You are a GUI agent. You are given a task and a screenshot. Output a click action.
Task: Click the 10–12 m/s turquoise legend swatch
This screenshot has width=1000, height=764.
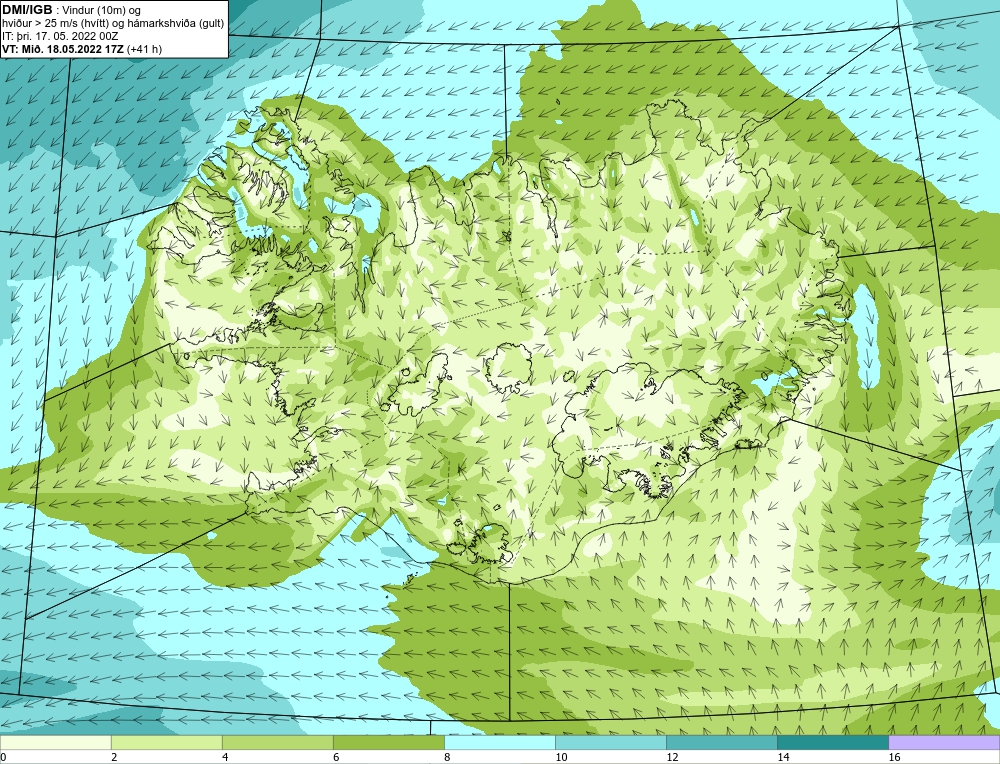point(610,742)
